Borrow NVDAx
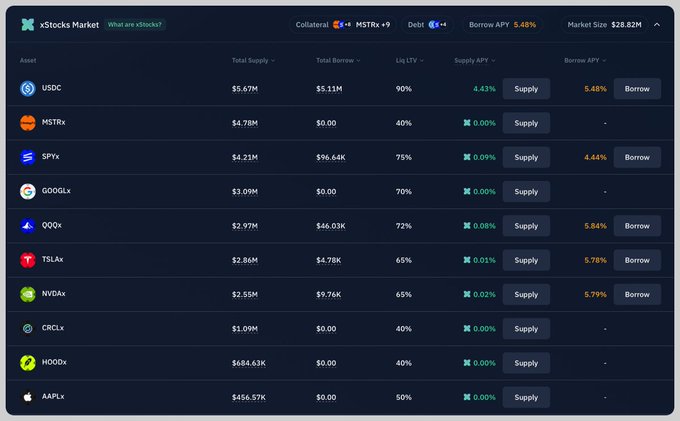The image size is (680, 421). pos(637,294)
